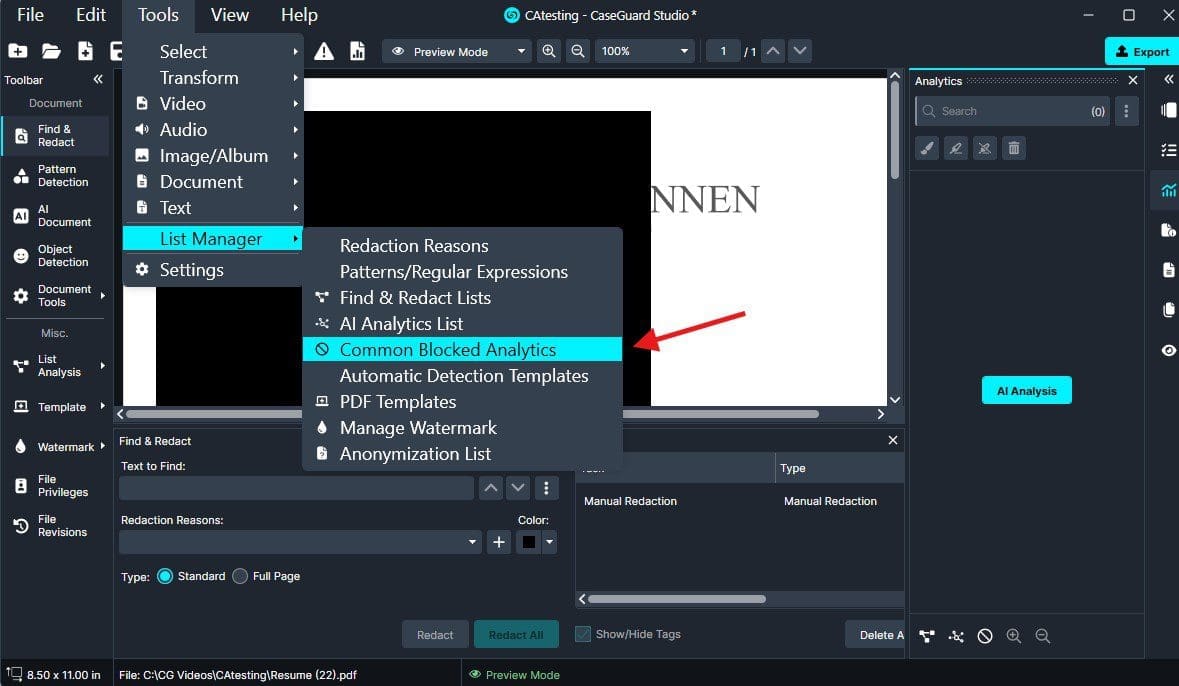Toggle the Show/Hide Tags checkbox
1179x686 pixels.
point(583,634)
